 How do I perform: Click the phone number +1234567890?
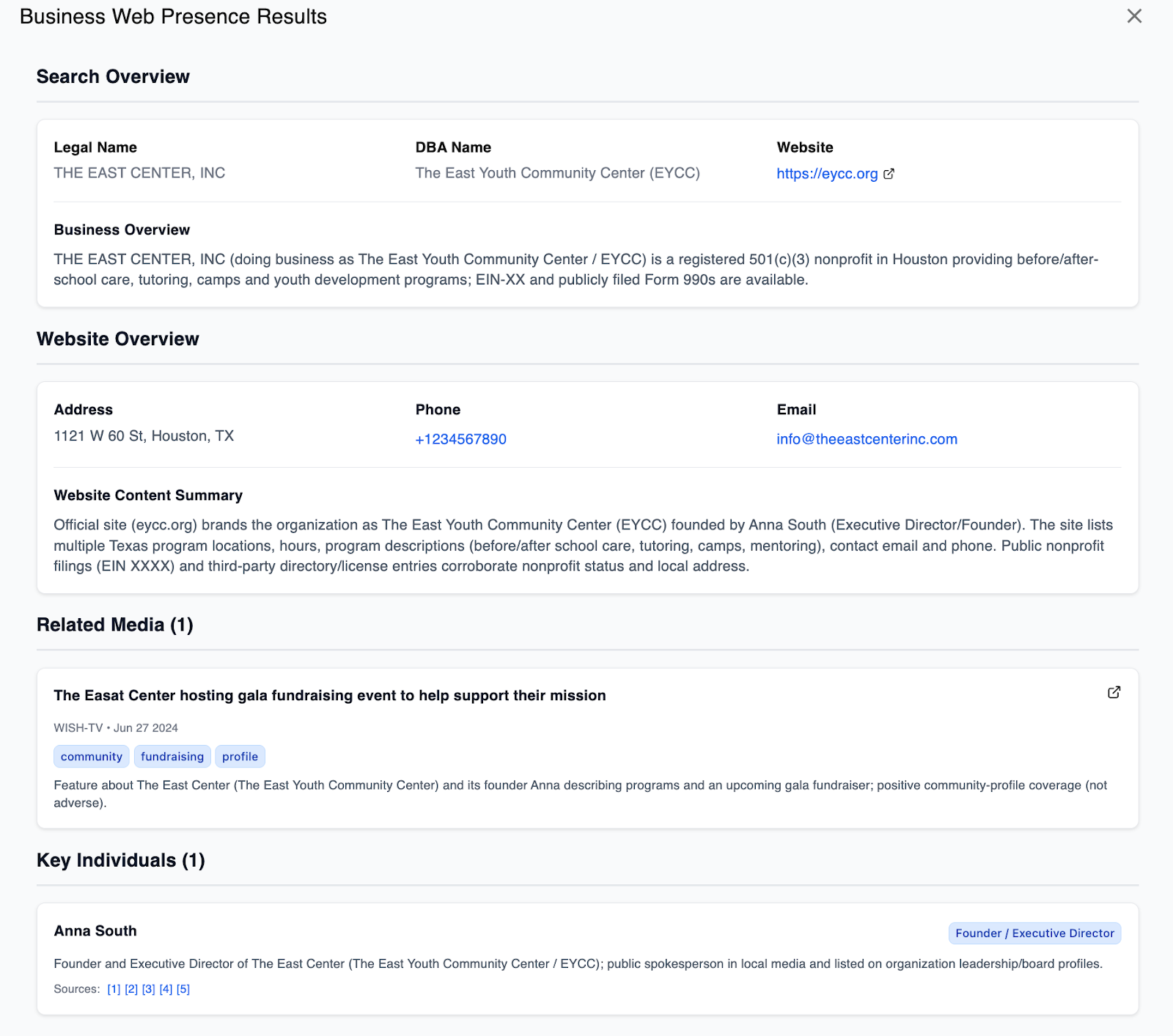click(460, 438)
